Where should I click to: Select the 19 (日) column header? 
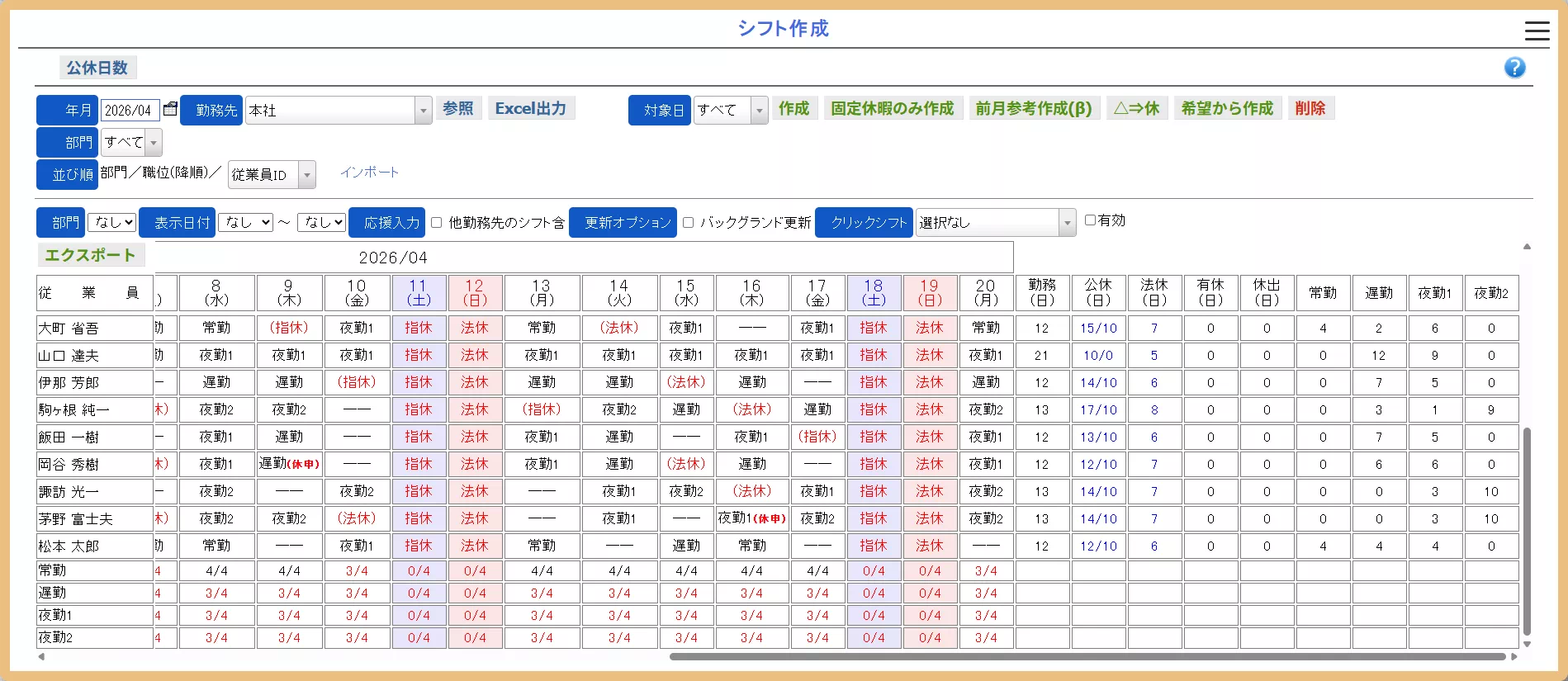point(930,292)
